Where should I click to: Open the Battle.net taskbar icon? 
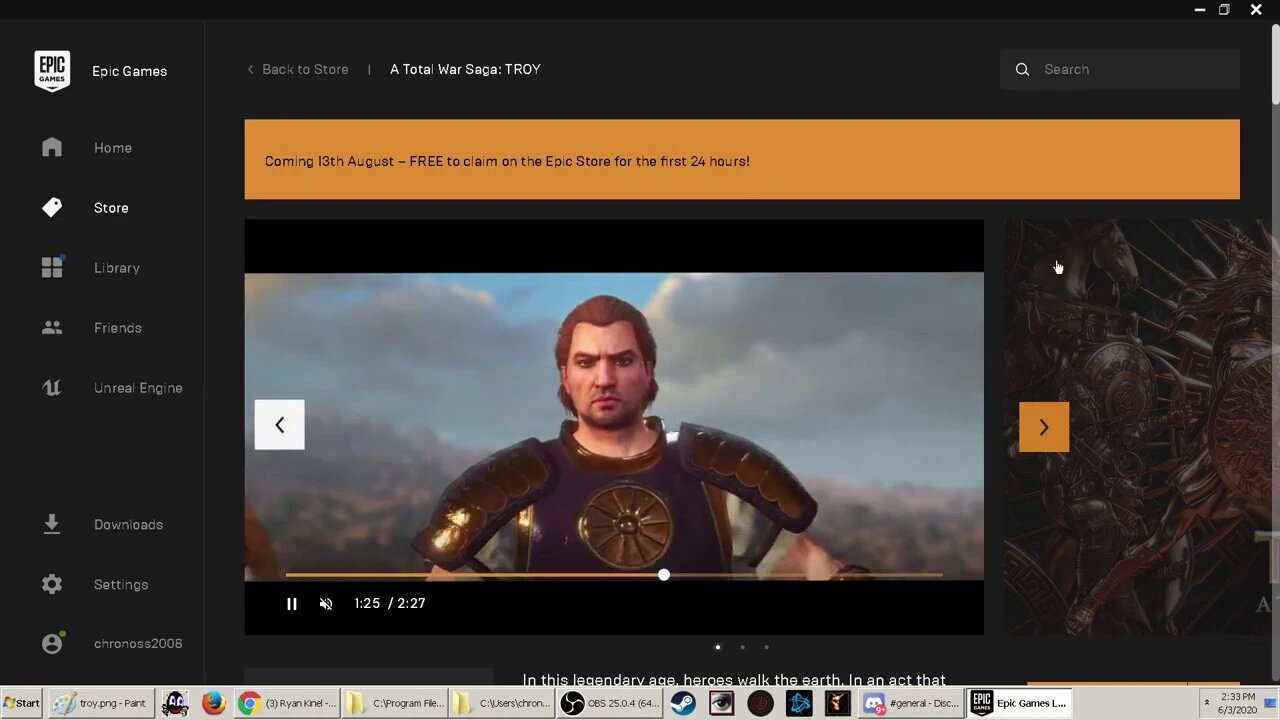[x=799, y=703]
